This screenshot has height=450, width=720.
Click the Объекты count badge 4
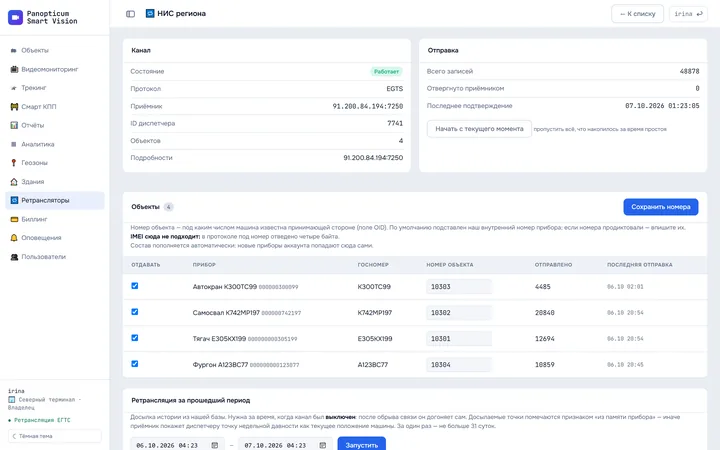pyautogui.click(x=169, y=207)
